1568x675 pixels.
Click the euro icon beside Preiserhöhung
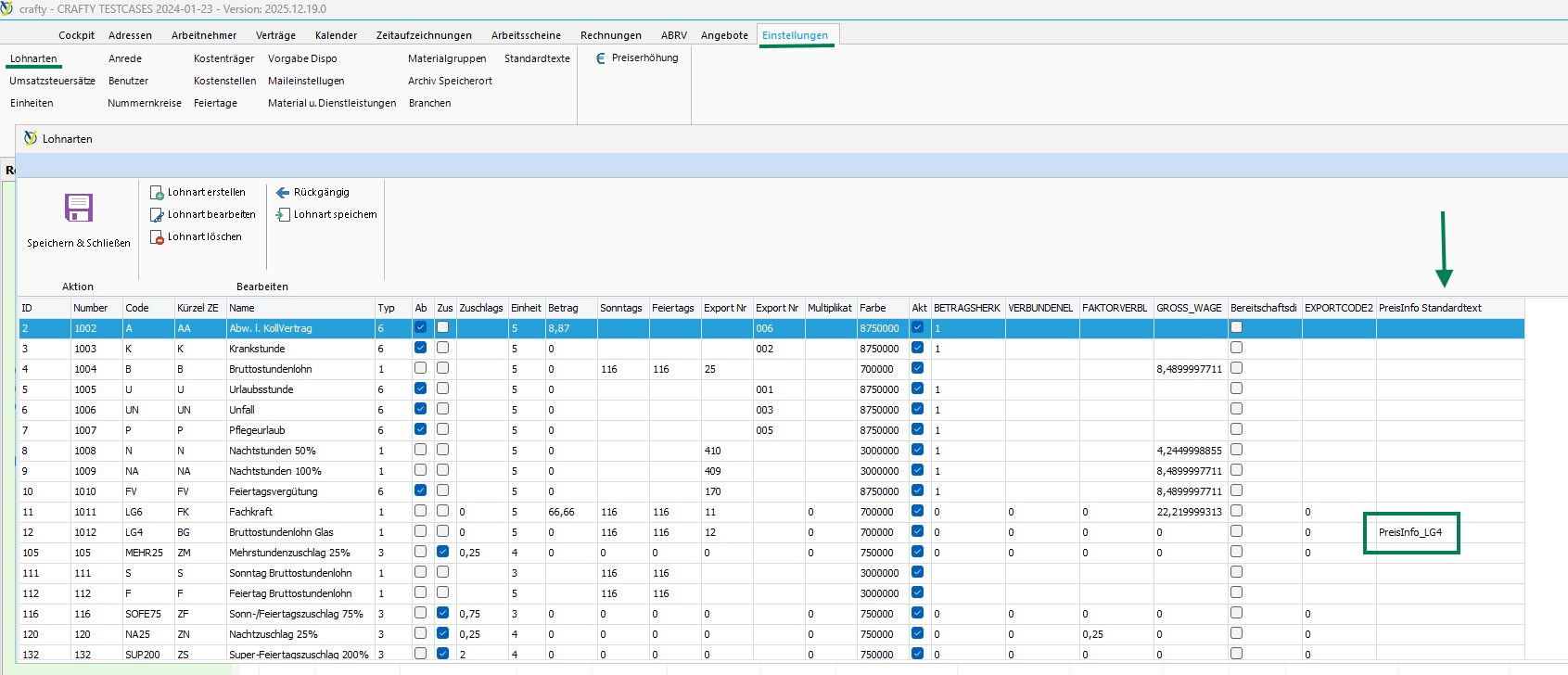pos(600,58)
